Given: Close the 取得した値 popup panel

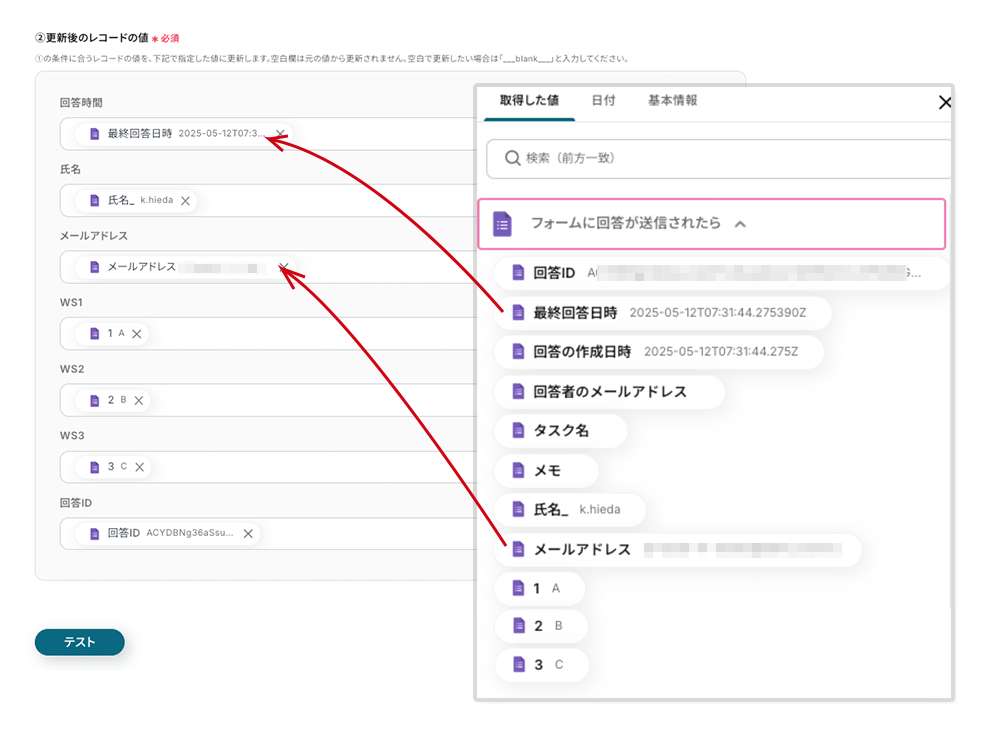Looking at the screenshot, I should (944, 102).
